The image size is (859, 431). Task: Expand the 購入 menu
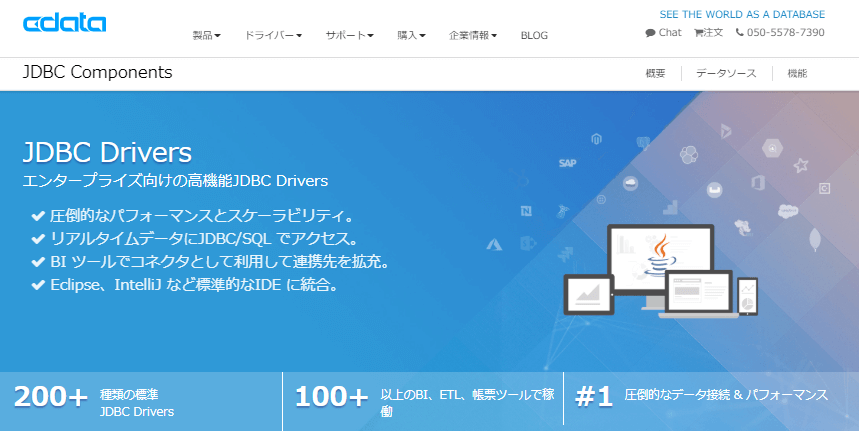coord(411,36)
